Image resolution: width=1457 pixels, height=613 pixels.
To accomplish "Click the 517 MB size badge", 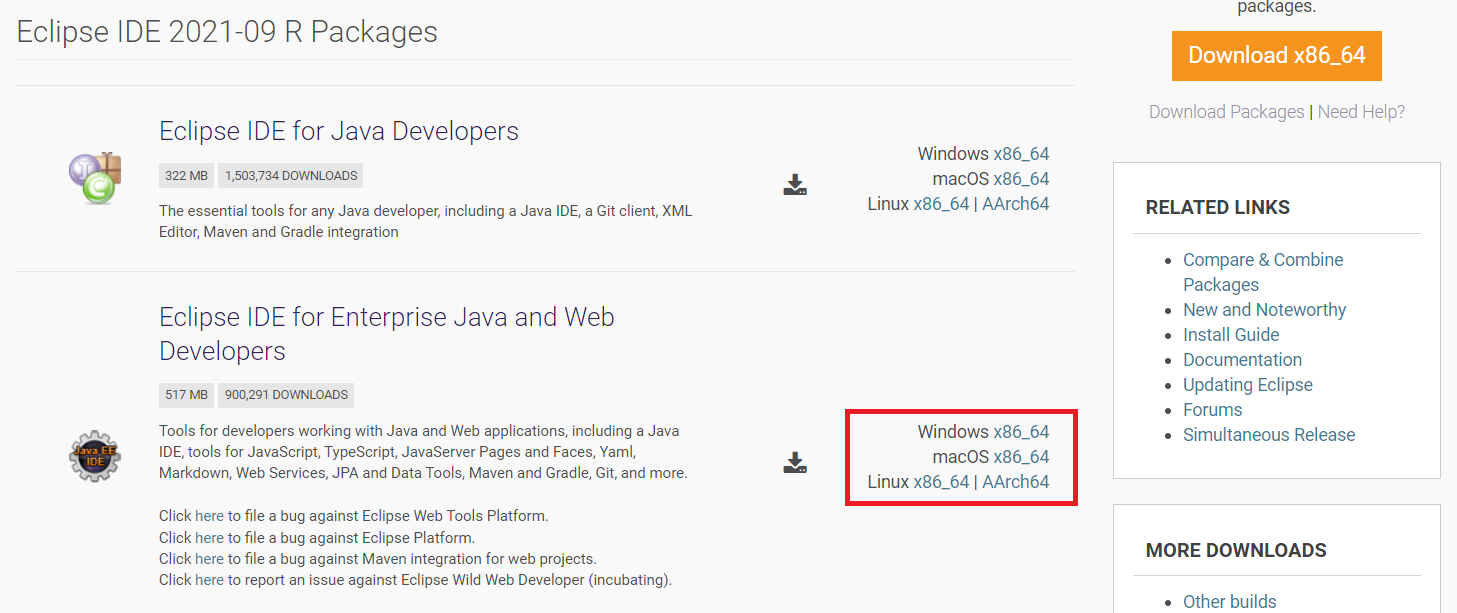I will click(186, 395).
